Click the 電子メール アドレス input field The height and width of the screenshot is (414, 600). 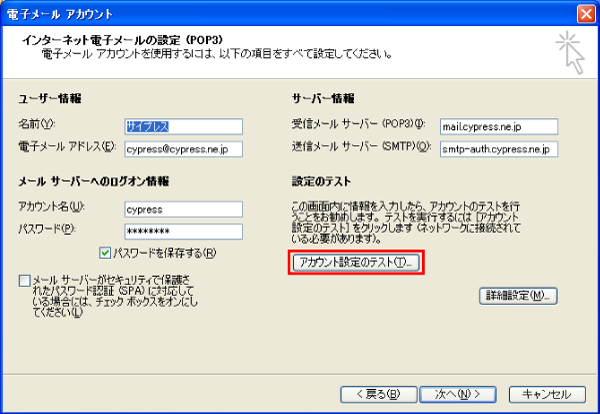(184, 149)
